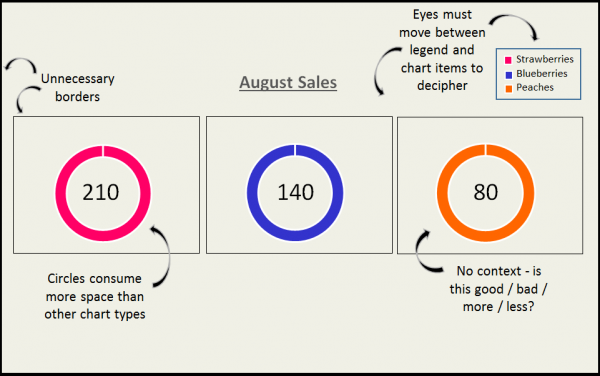Click the arrow beside the 'Circles consume' note
The image size is (600, 376).
[161, 256]
